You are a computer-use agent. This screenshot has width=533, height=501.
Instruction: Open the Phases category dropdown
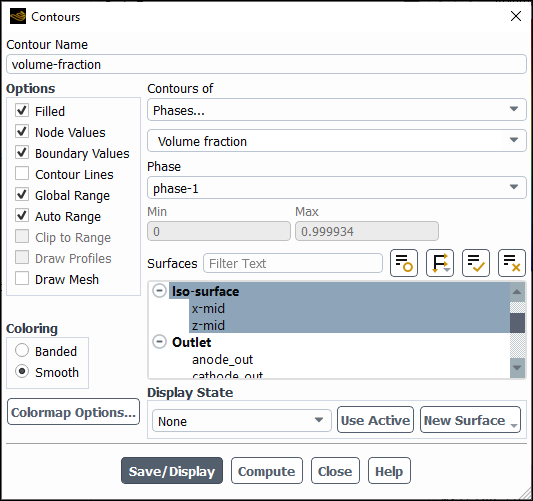pyautogui.click(x=337, y=110)
